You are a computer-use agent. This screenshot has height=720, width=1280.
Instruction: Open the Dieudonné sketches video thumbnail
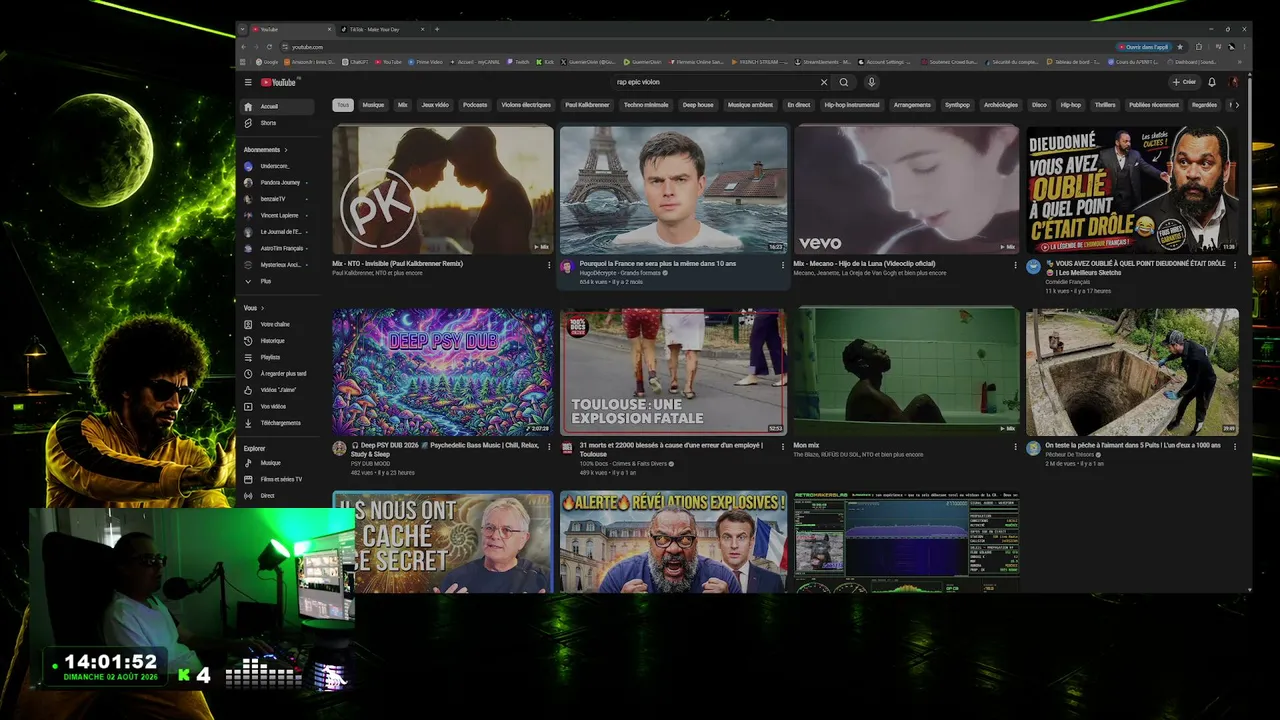click(x=1132, y=189)
